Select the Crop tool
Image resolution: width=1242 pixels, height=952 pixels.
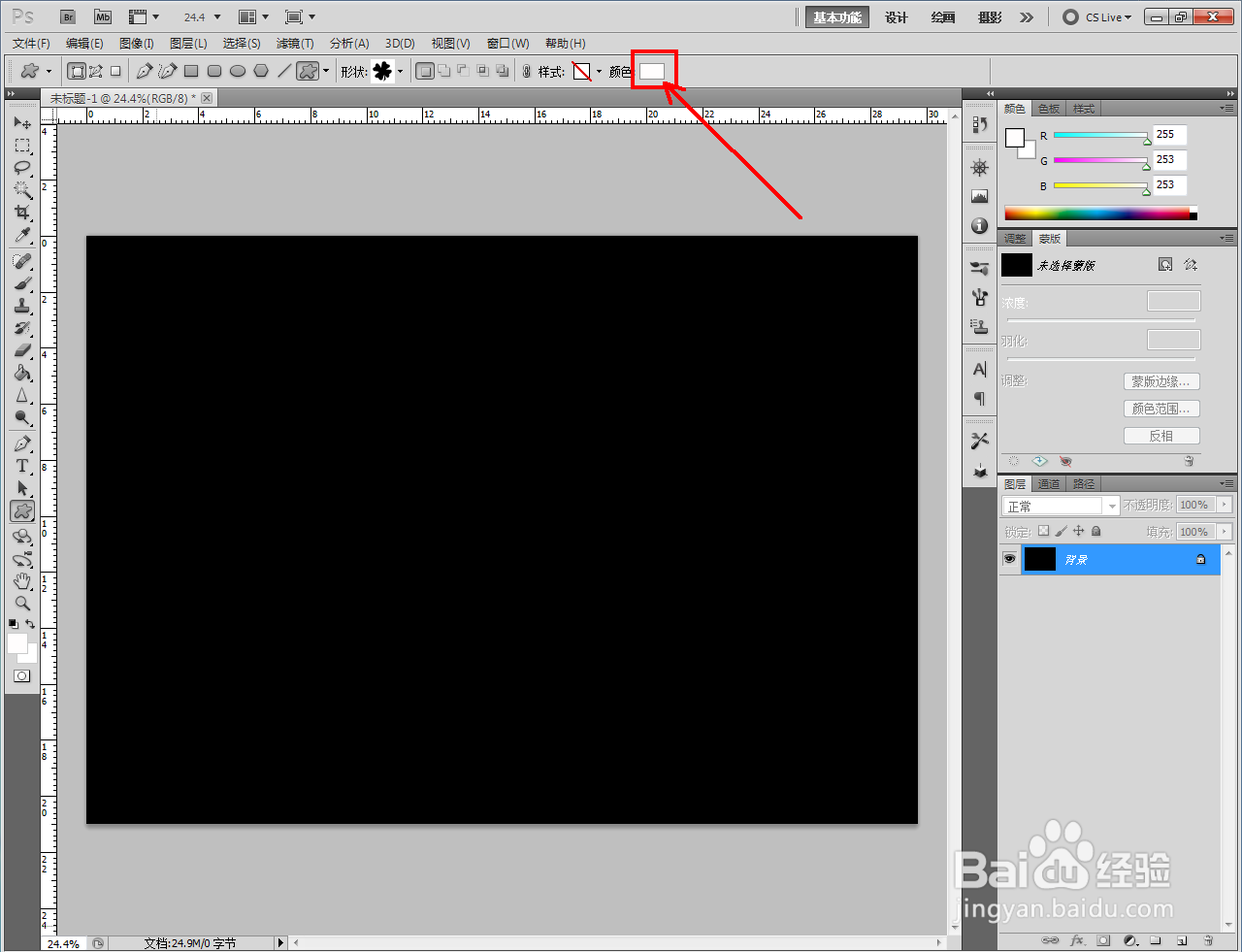click(22, 213)
